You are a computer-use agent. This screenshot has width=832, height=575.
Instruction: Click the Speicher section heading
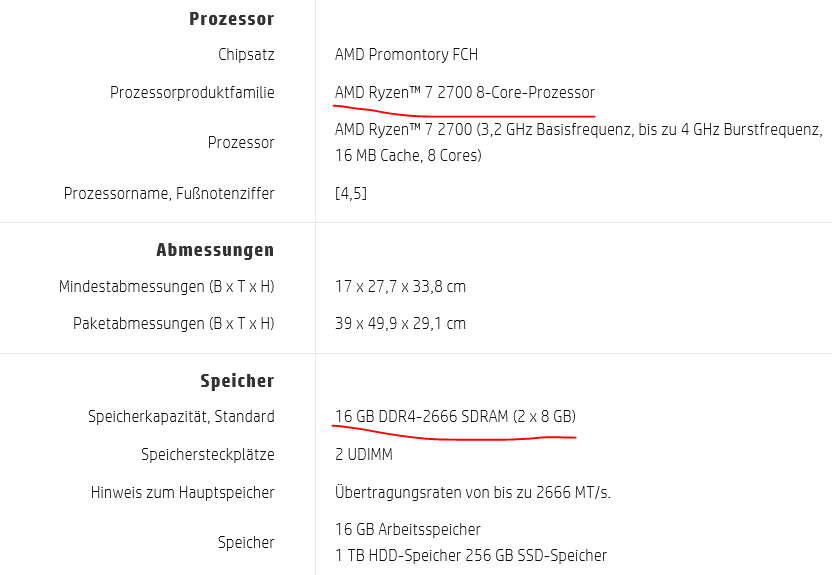[237, 381]
